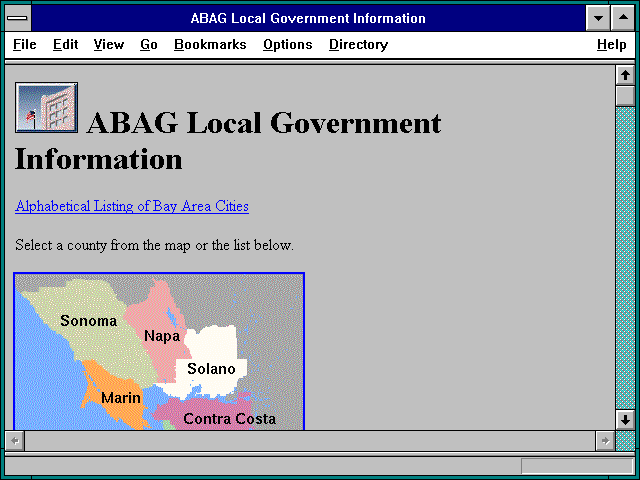This screenshot has height=480, width=640.
Task: Maximize the window with the up arrow
Action: click(623, 18)
